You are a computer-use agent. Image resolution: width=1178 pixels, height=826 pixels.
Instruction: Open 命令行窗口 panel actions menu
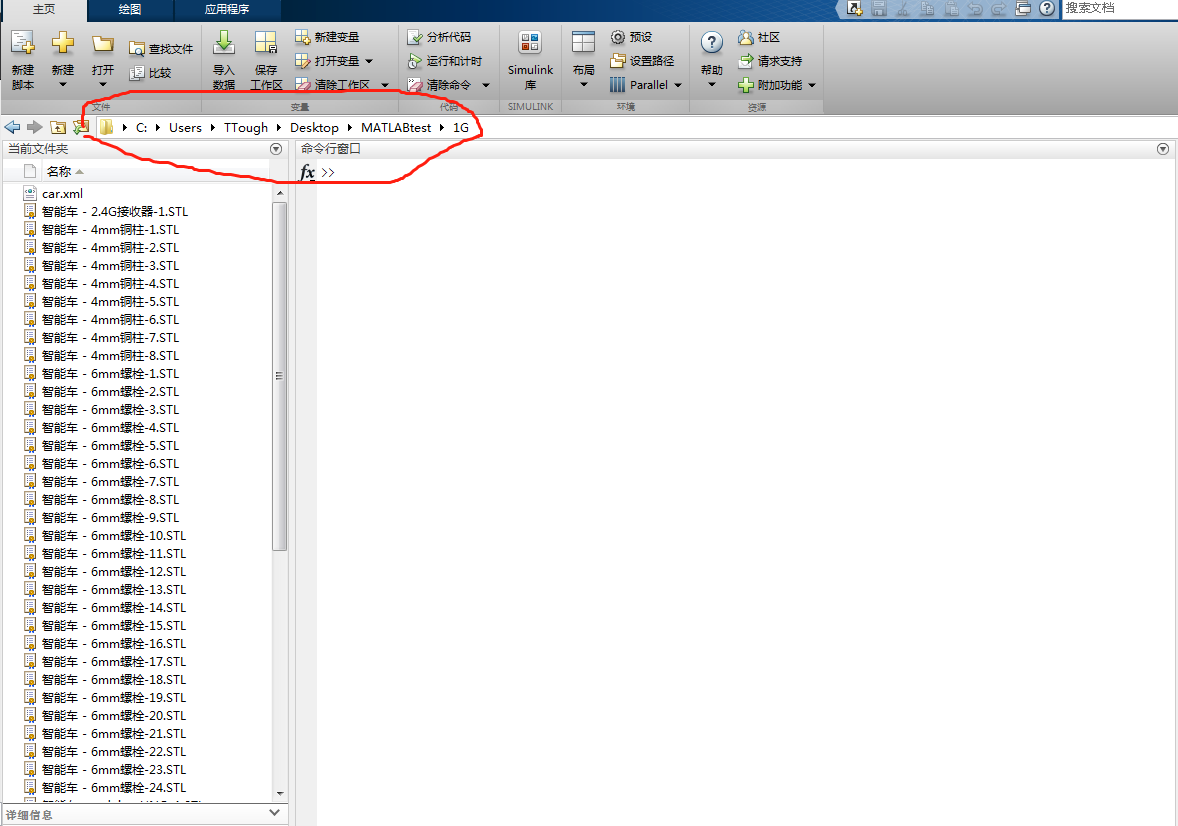tap(1163, 149)
